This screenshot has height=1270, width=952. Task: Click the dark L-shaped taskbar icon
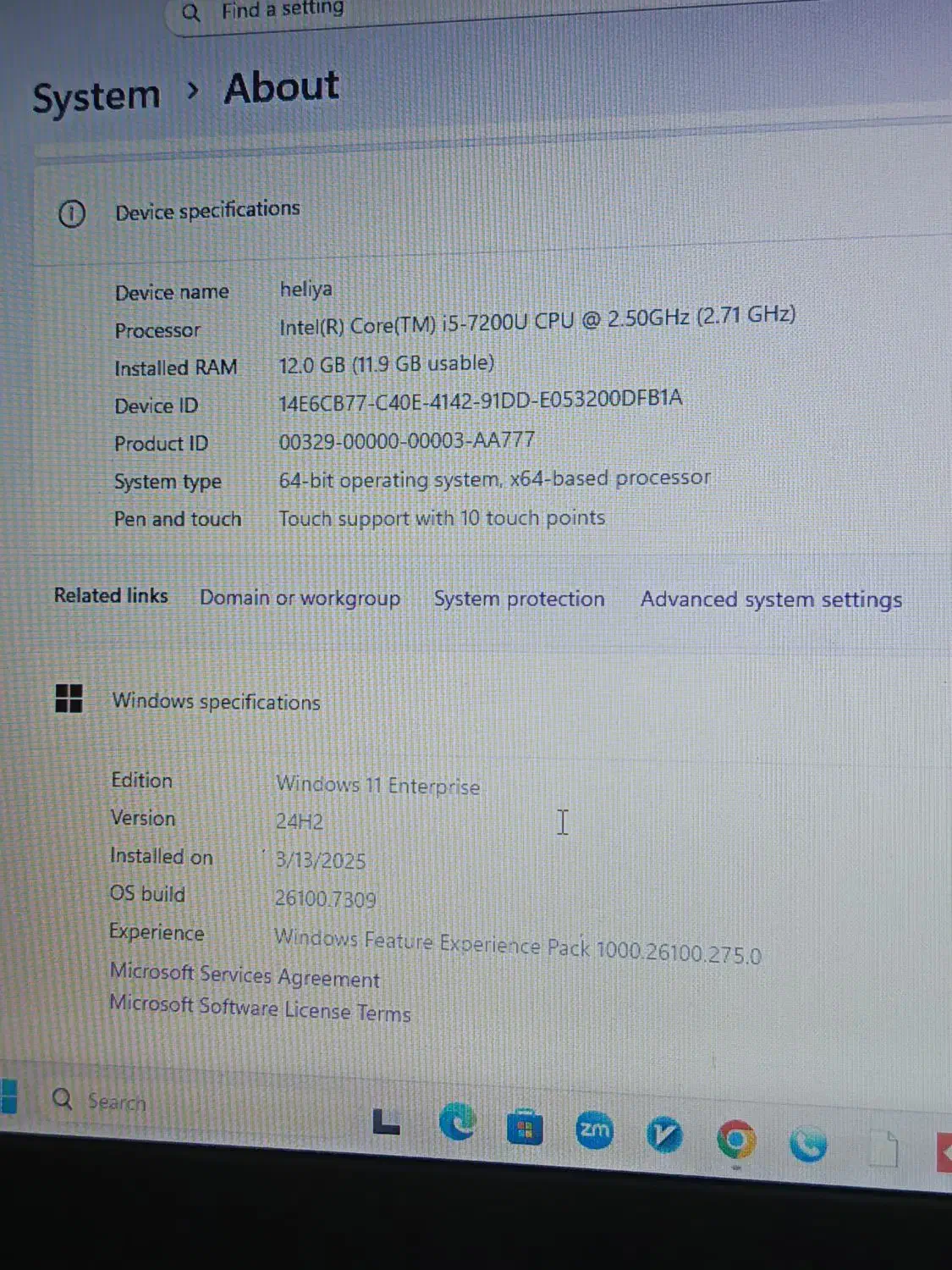pos(386,1122)
